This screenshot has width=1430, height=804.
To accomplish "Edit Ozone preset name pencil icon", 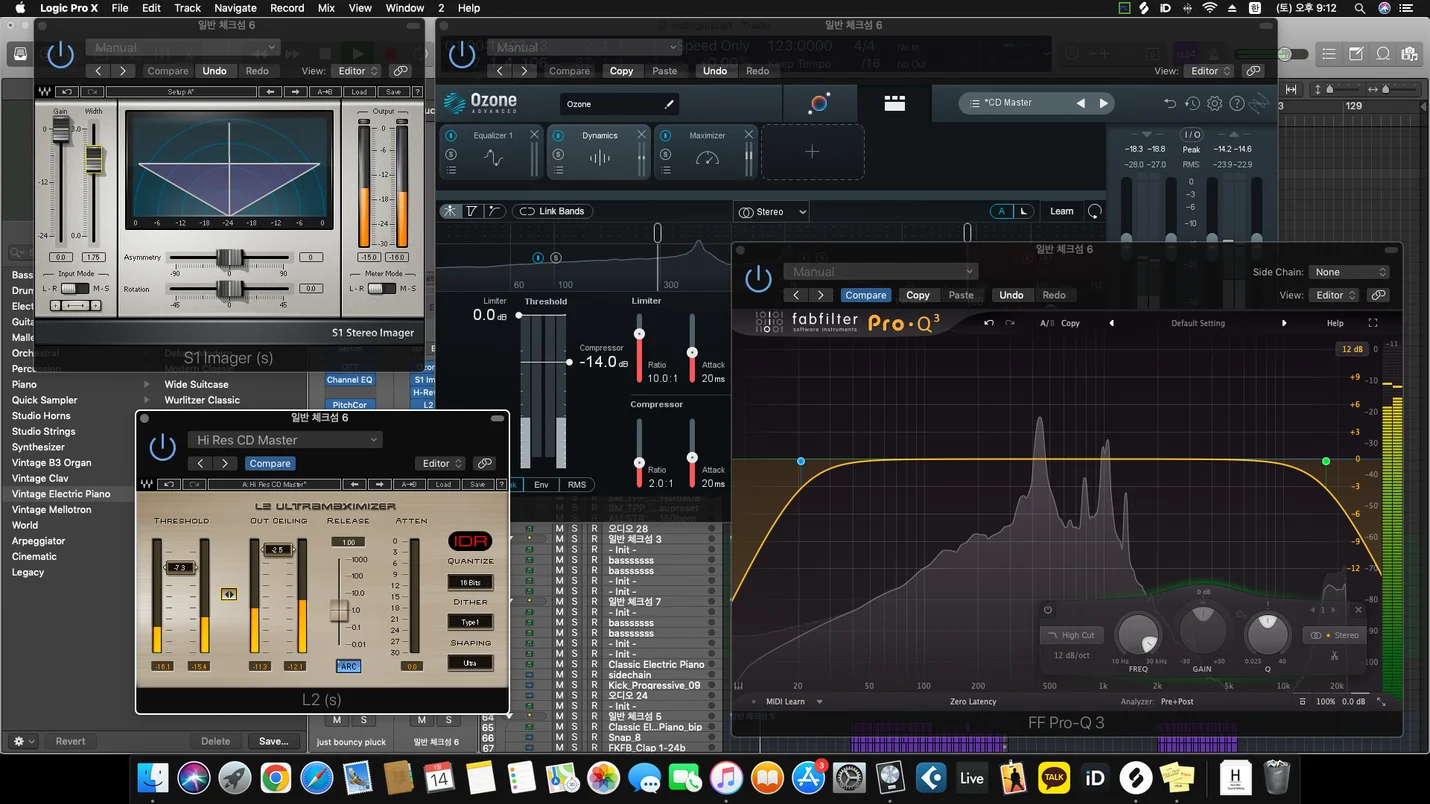I will click(x=669, y=104).
